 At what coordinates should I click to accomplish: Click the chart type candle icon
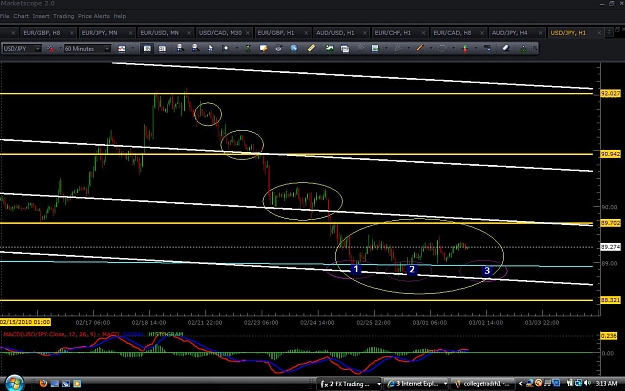[x=122, y=49]
